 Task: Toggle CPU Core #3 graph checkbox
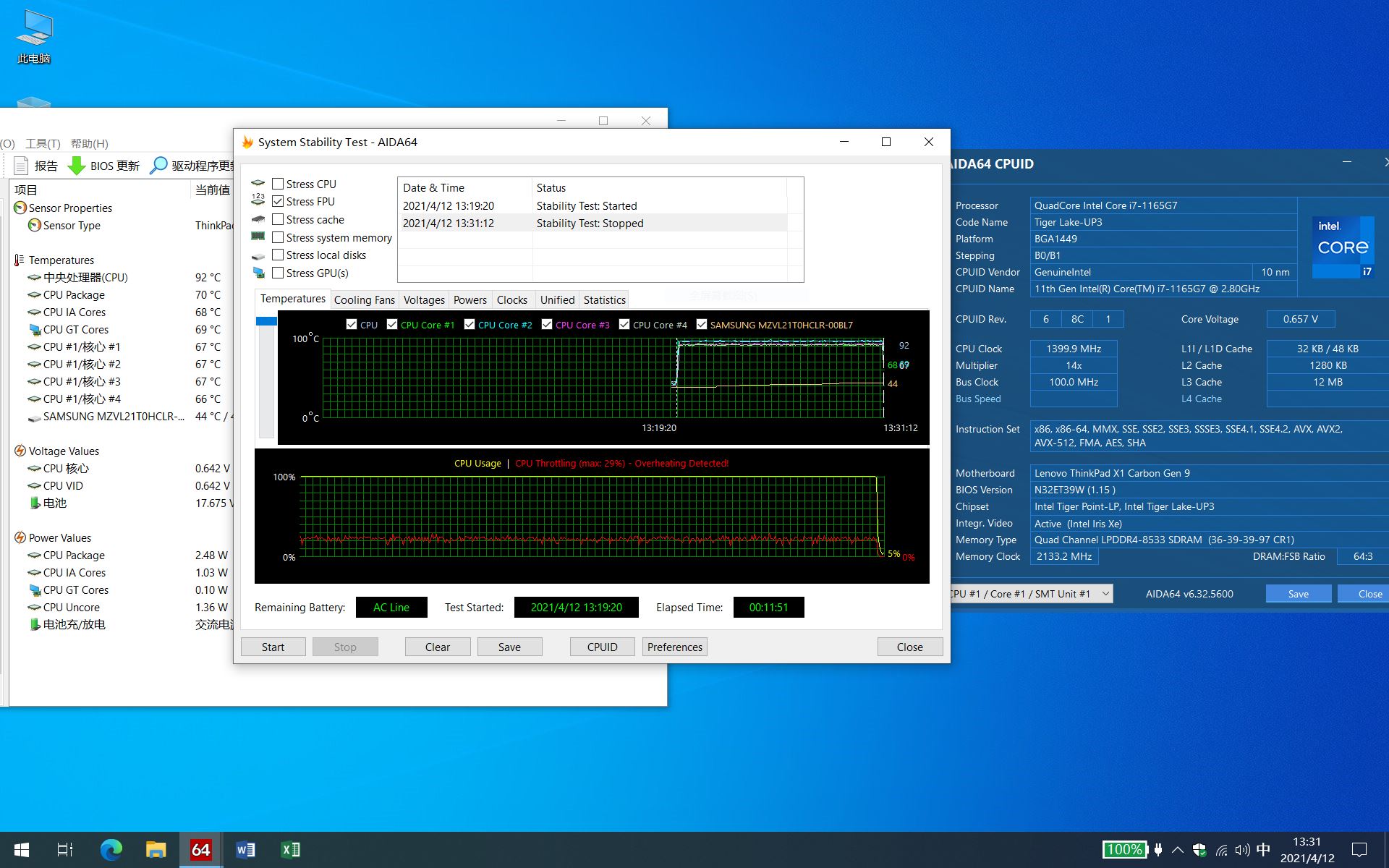(x=547, y=325)
